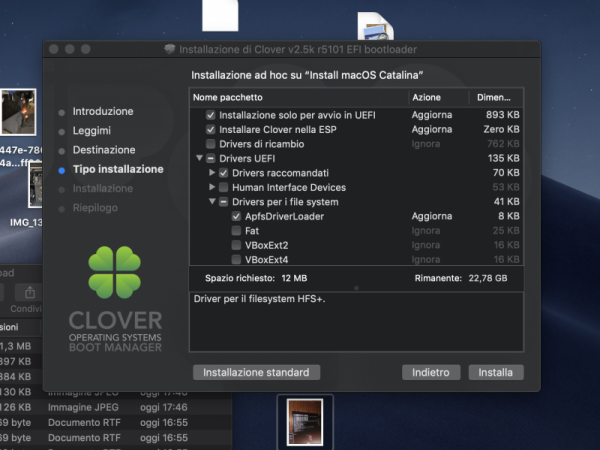Select the Riepilogo step

pos(95,208)
